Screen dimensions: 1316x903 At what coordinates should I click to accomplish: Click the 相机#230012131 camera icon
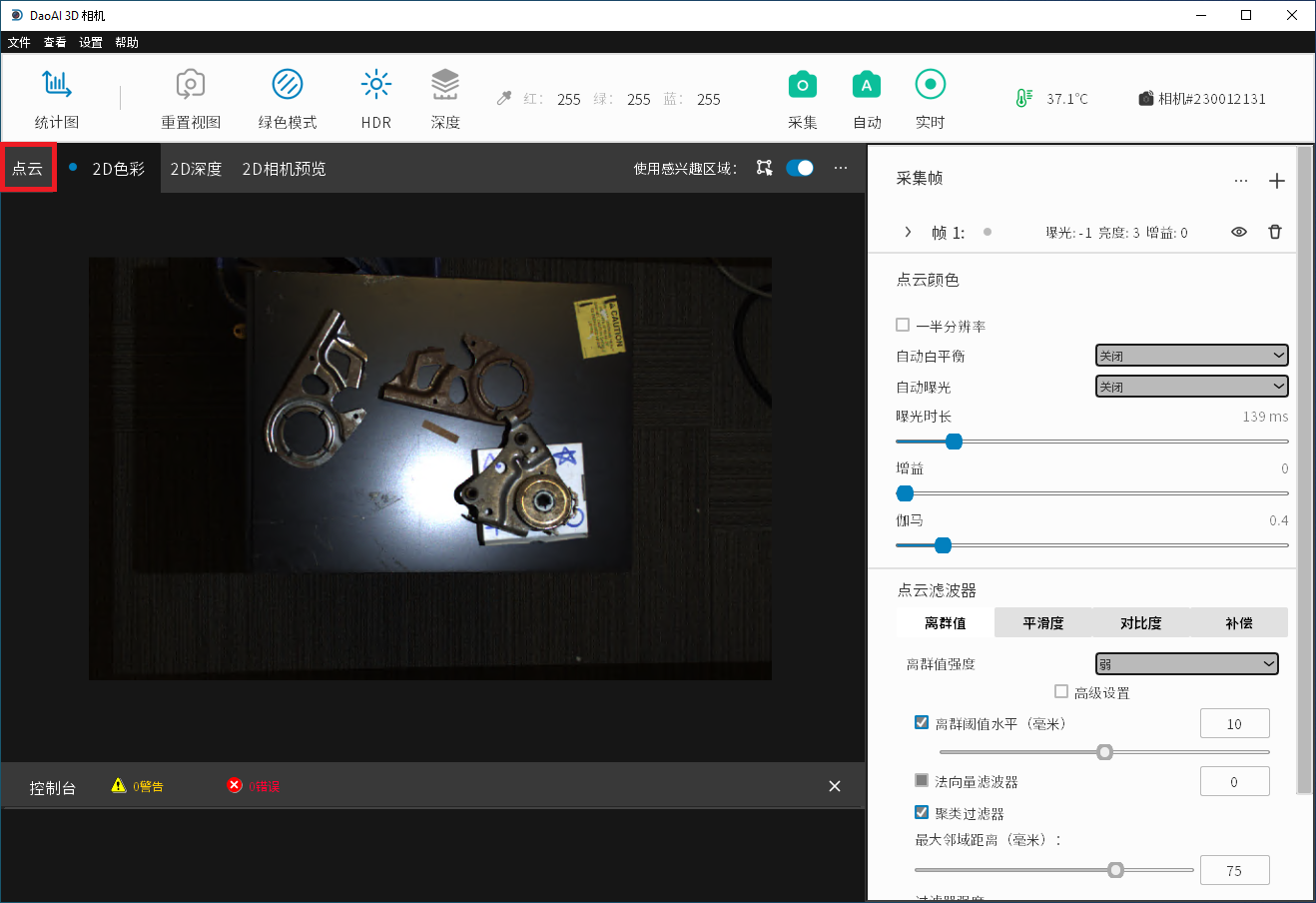click(1146, 98)
